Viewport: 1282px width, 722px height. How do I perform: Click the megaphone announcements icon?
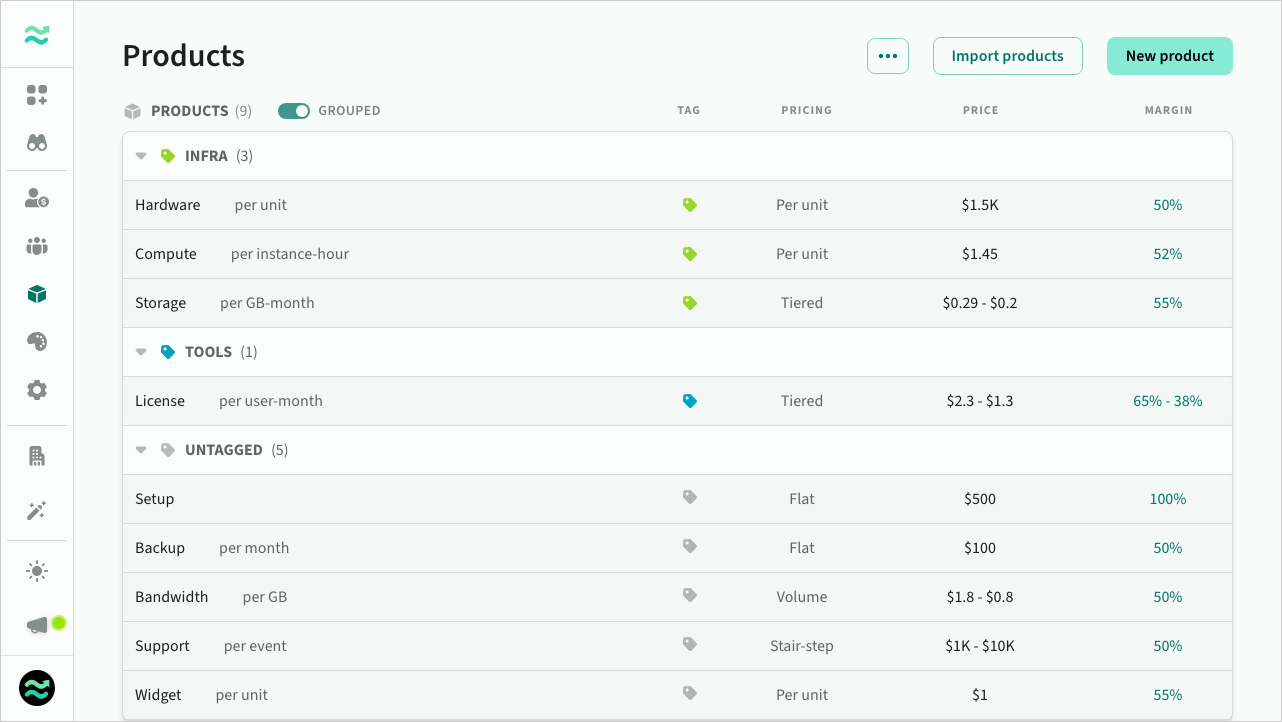tap(37, 625)
